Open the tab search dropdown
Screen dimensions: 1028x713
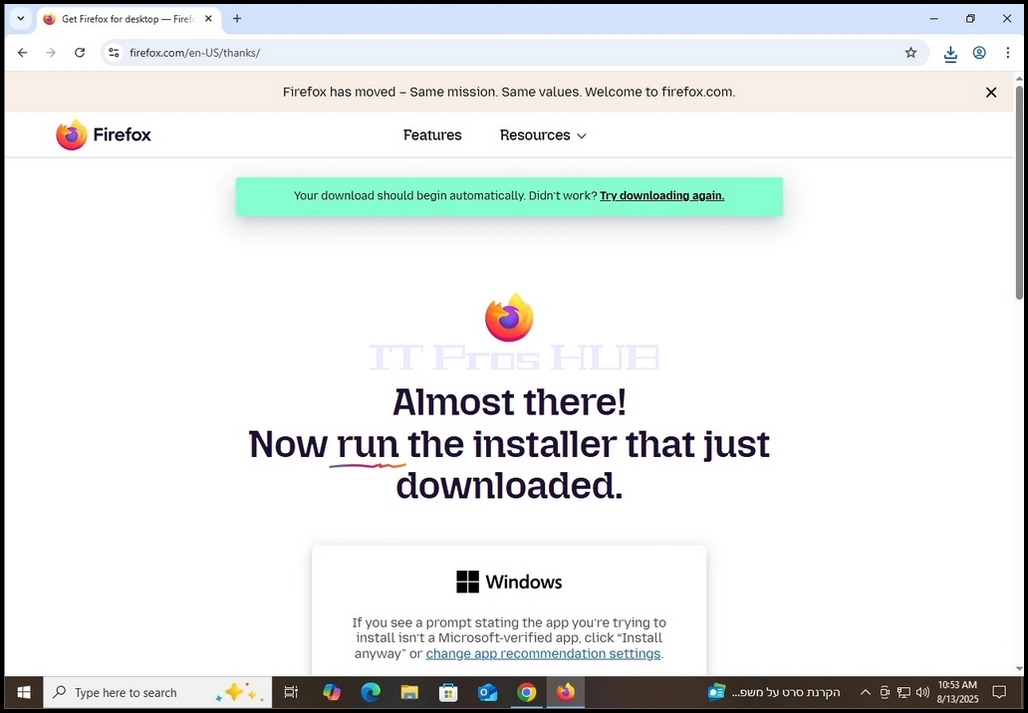pyautogui.click(x=20, y=19)
